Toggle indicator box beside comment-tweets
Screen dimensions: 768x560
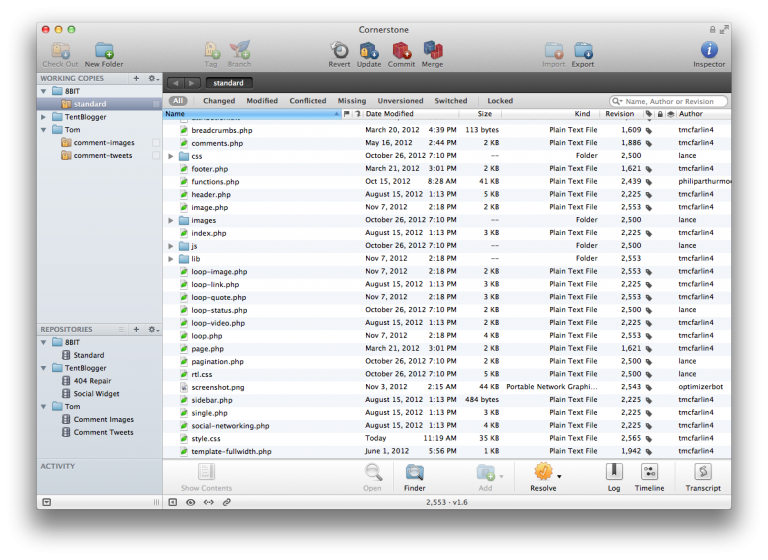156,155
